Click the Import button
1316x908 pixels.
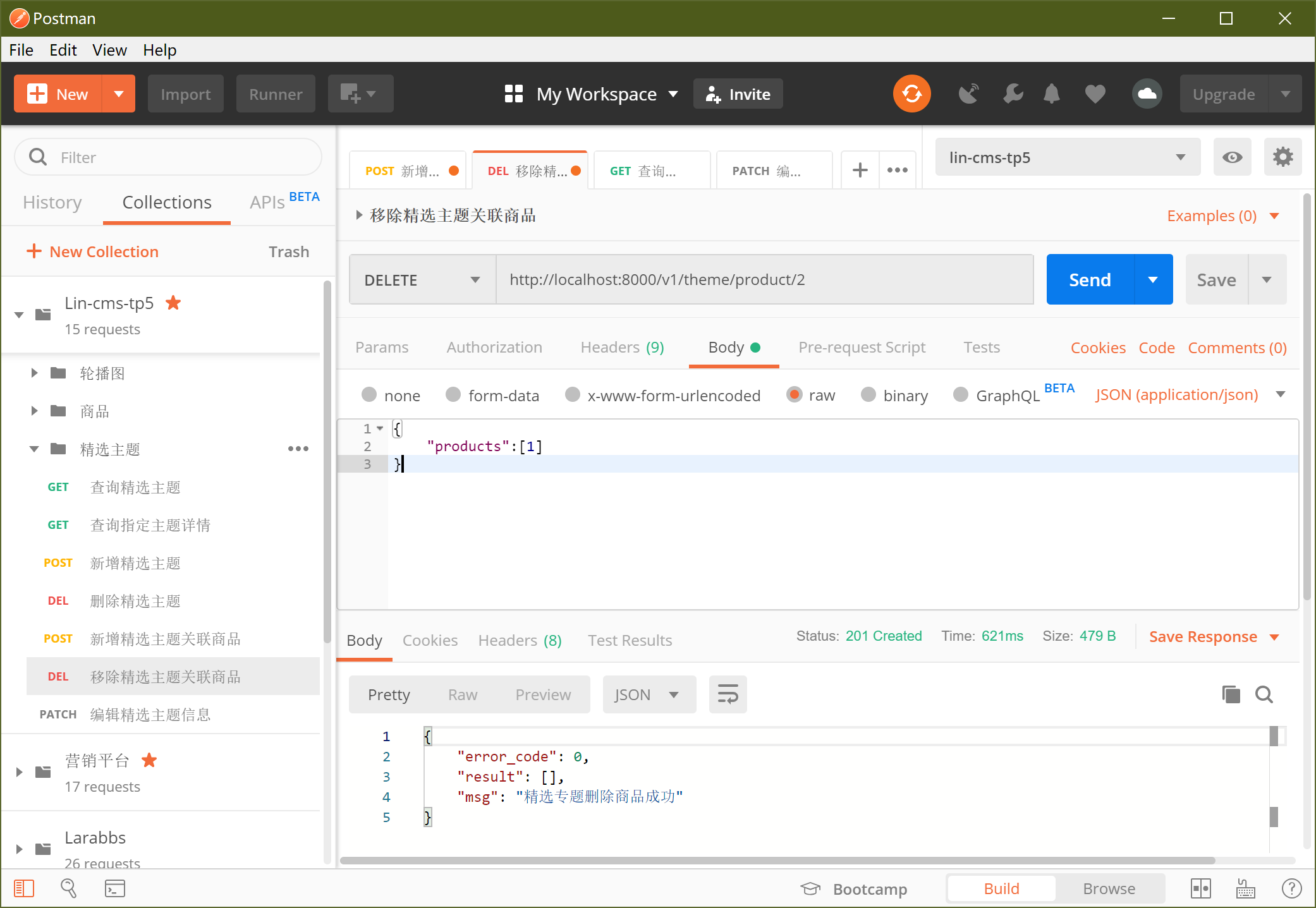[x=185, y=94]
